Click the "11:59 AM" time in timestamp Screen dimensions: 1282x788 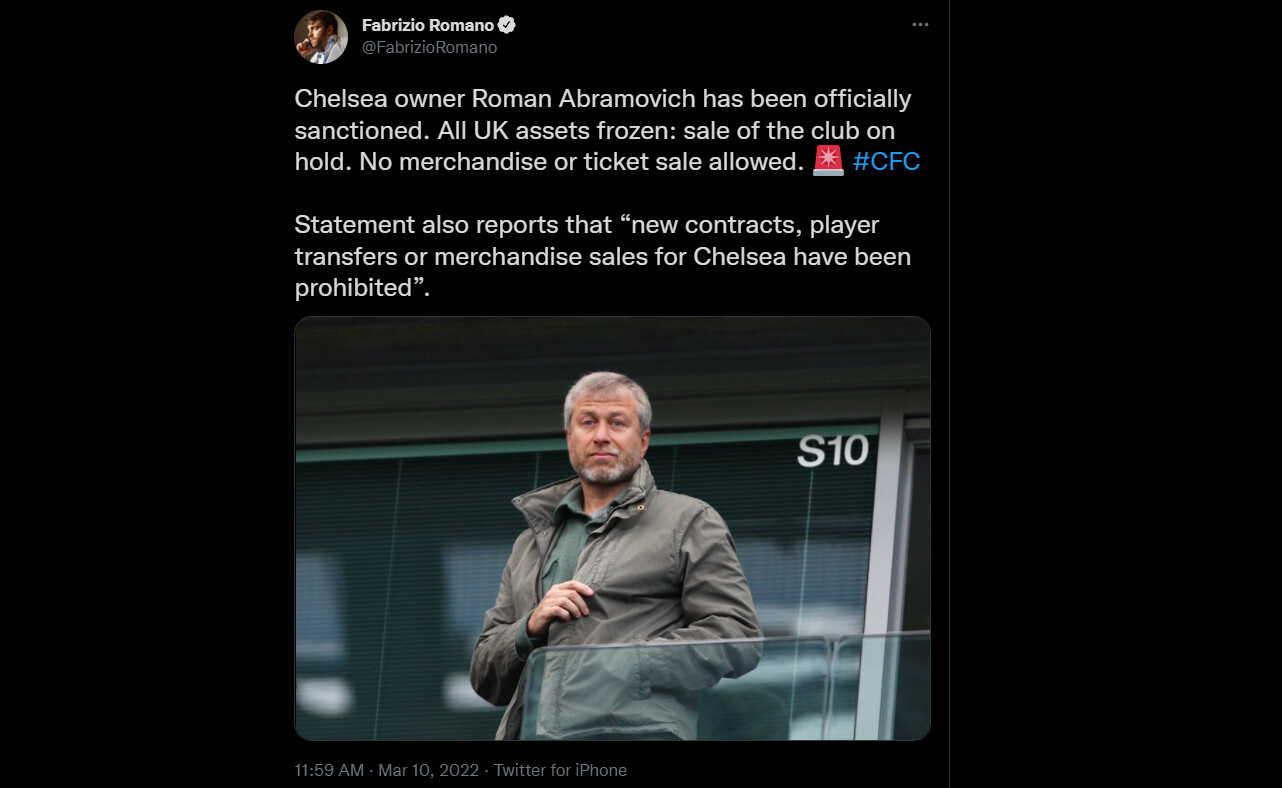pyautogui.click(x=329, y=770)
